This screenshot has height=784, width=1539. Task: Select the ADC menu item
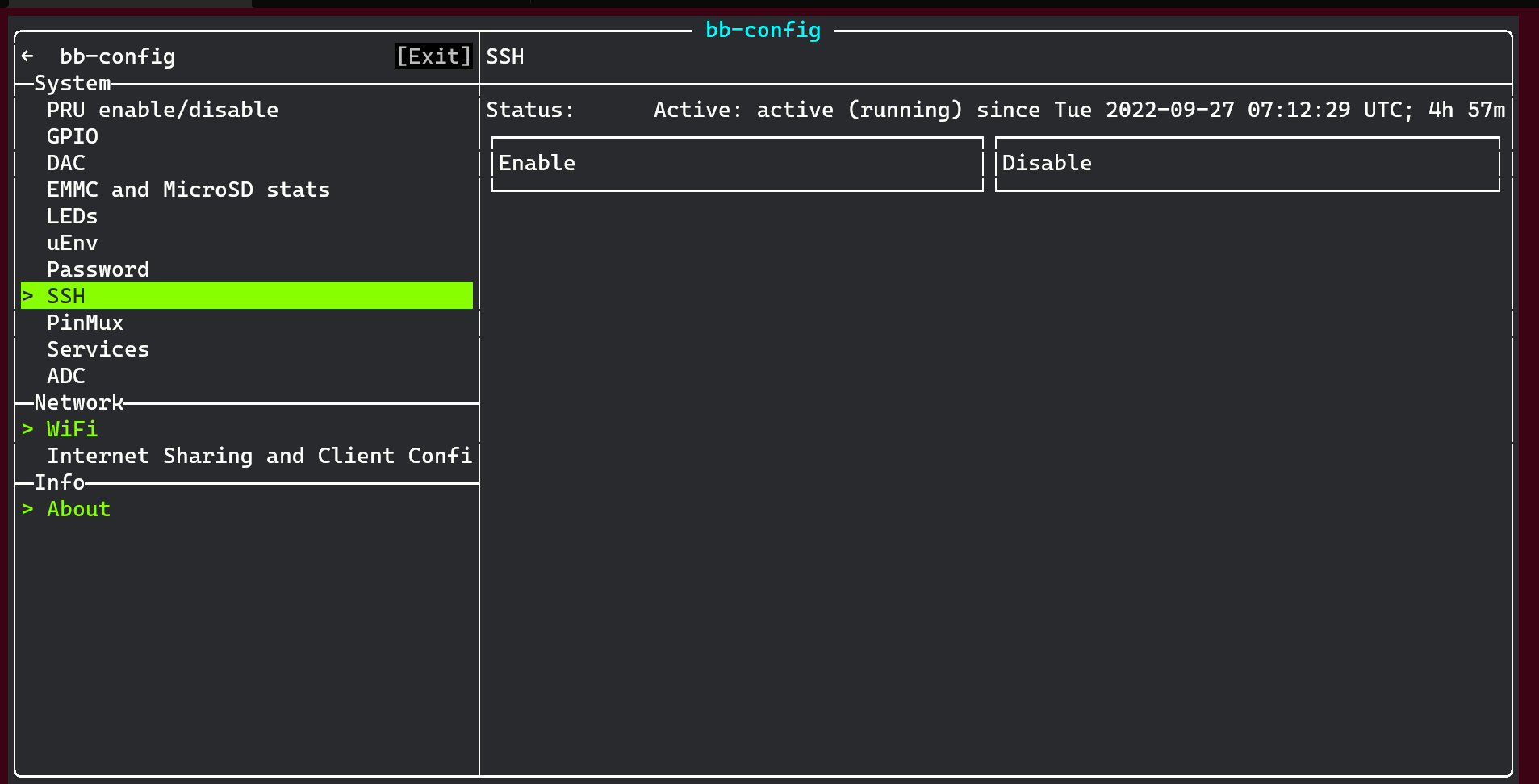[66, 376]
